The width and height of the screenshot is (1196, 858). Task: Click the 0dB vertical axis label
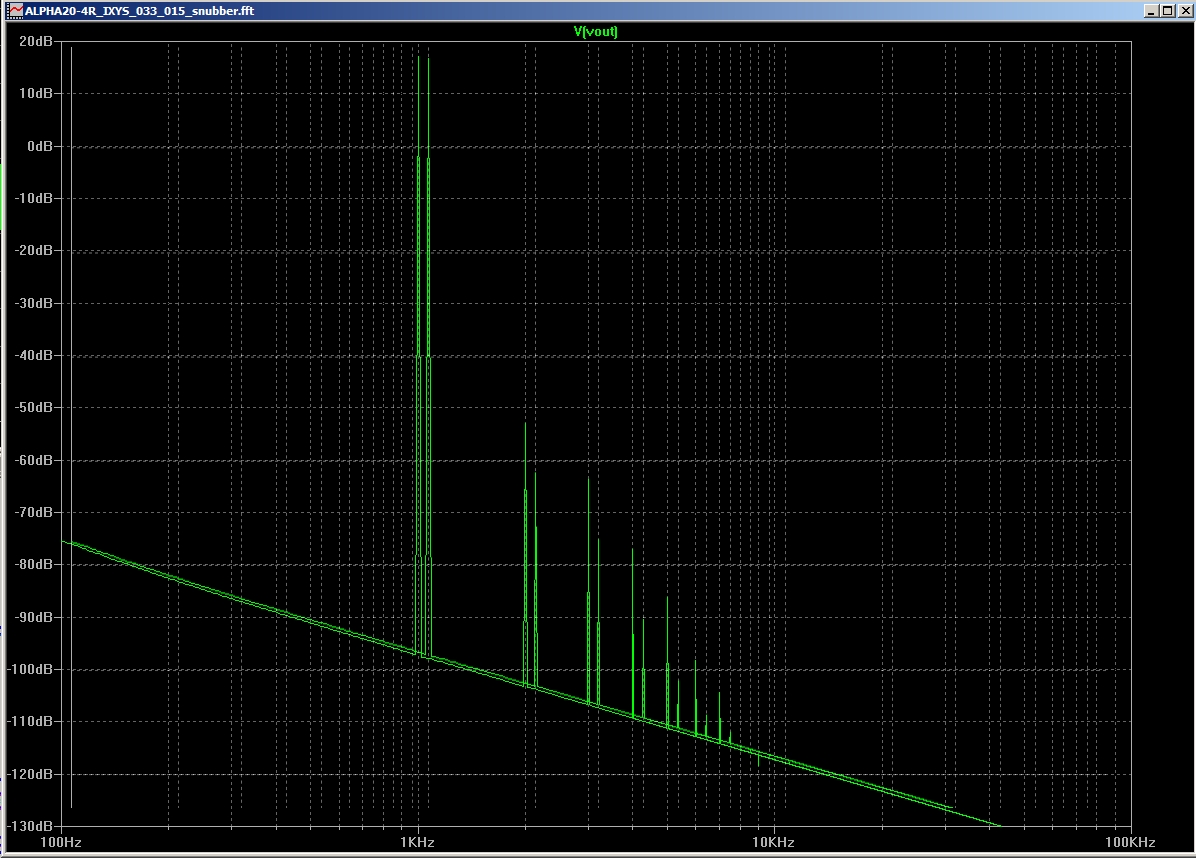(40, 146)
